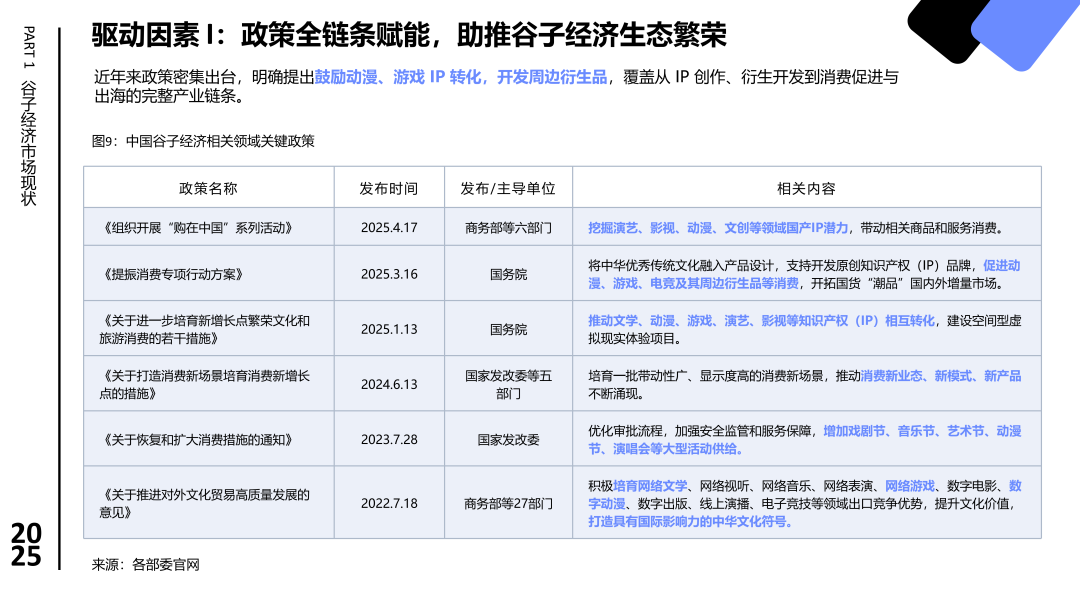This screenshot has width=1080, height=608.
Task: Click the date 2024.6.13
Action: click(x=389, y=384)
